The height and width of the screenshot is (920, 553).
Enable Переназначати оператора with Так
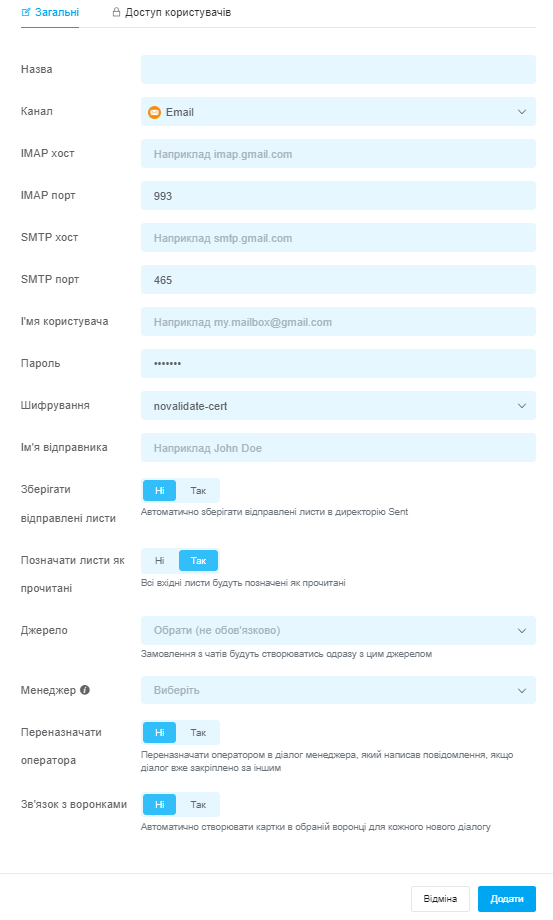tap(198, 732)
